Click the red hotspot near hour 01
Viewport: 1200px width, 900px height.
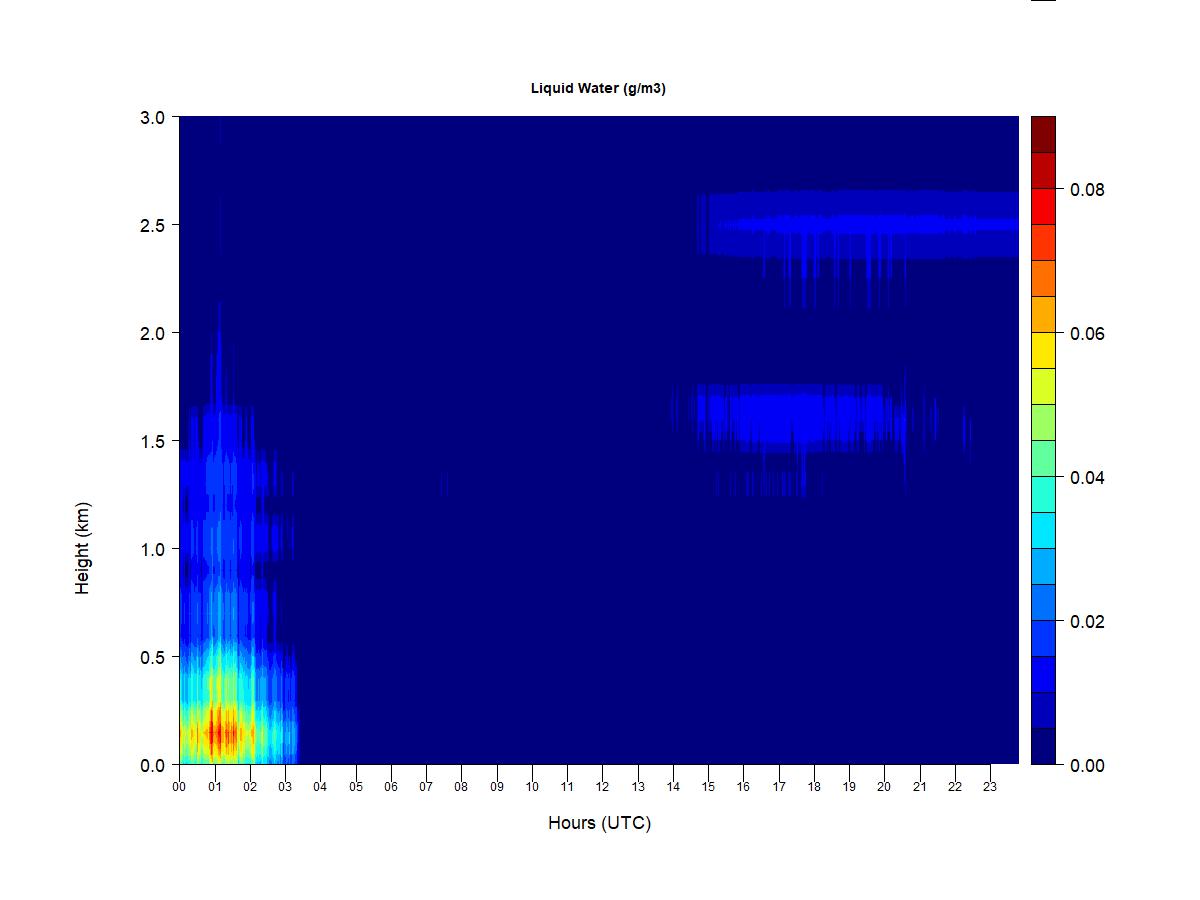point(221,733)
